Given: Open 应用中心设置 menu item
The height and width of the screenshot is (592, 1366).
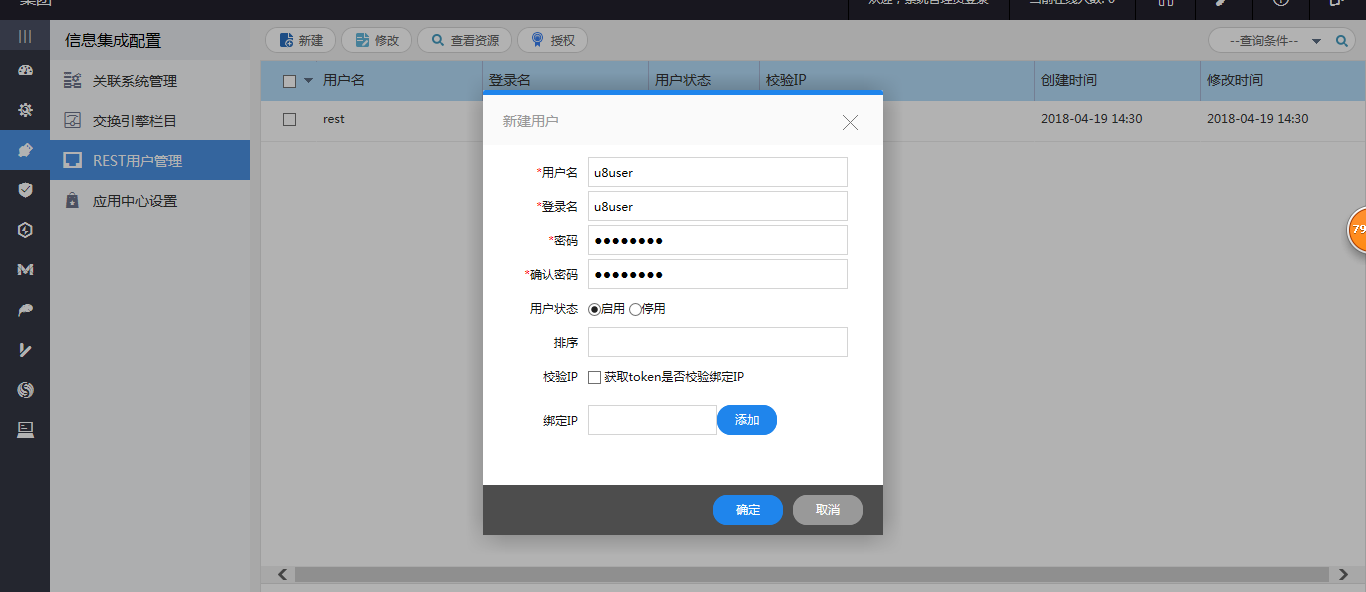Looking at the screenshot, I should click(150, 200).
